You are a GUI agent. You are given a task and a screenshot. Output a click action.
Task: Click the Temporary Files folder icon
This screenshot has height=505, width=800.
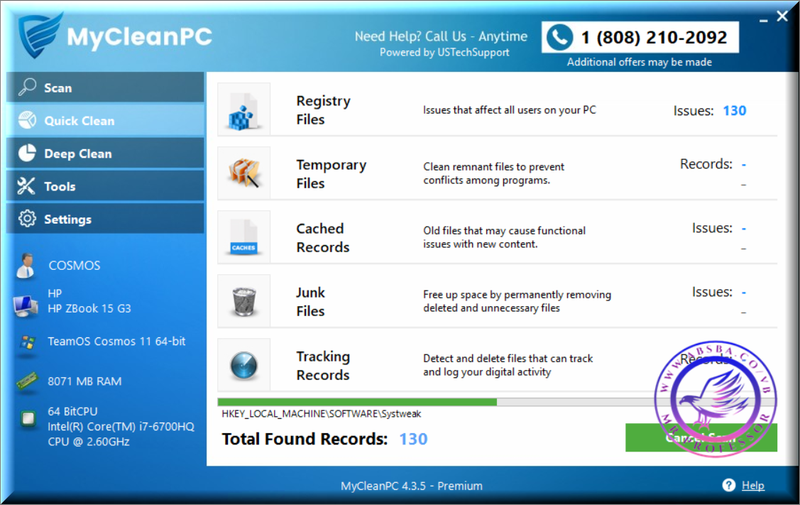244,173
